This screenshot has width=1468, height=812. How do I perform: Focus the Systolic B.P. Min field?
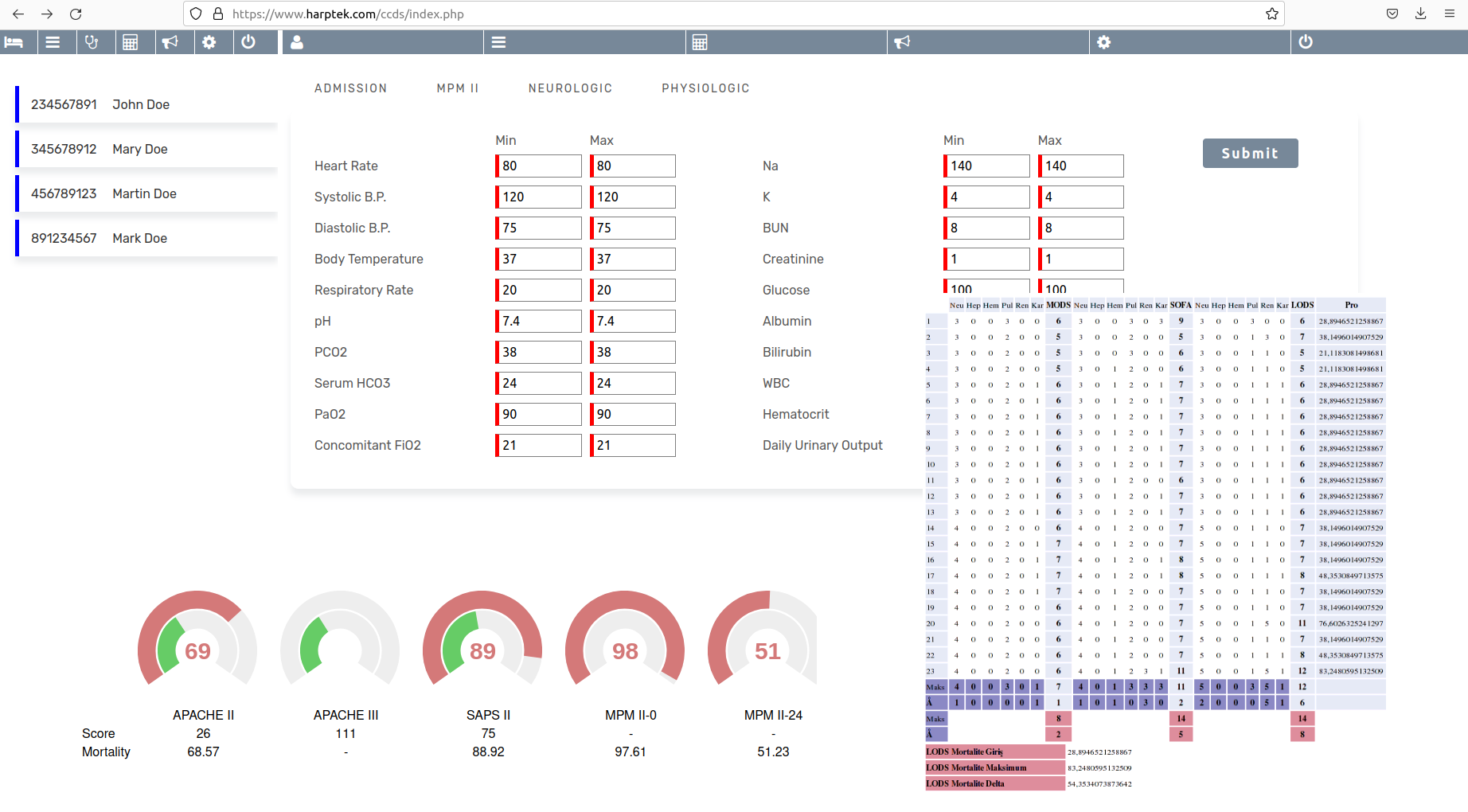(539, 197)
